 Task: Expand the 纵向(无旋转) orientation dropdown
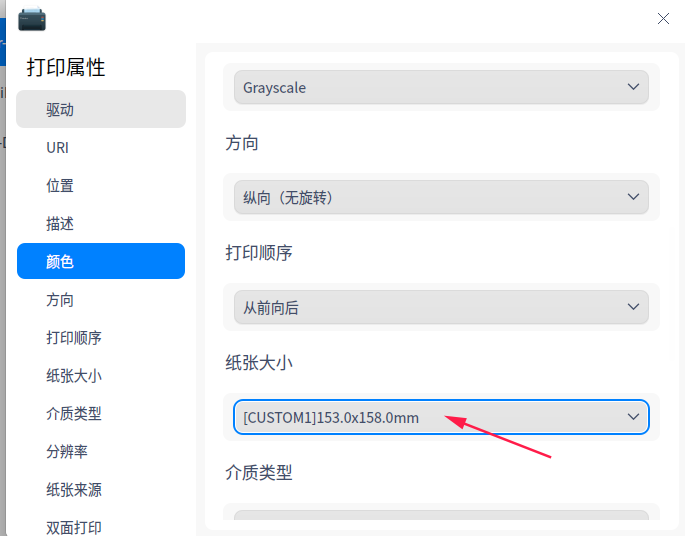pyautogui.click(x=441, y=197)
